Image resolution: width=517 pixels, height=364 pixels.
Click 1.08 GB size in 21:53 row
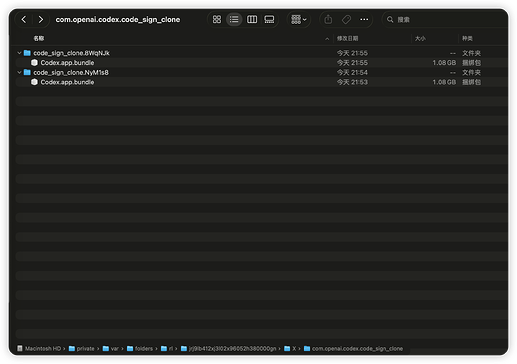coord(444,82)
